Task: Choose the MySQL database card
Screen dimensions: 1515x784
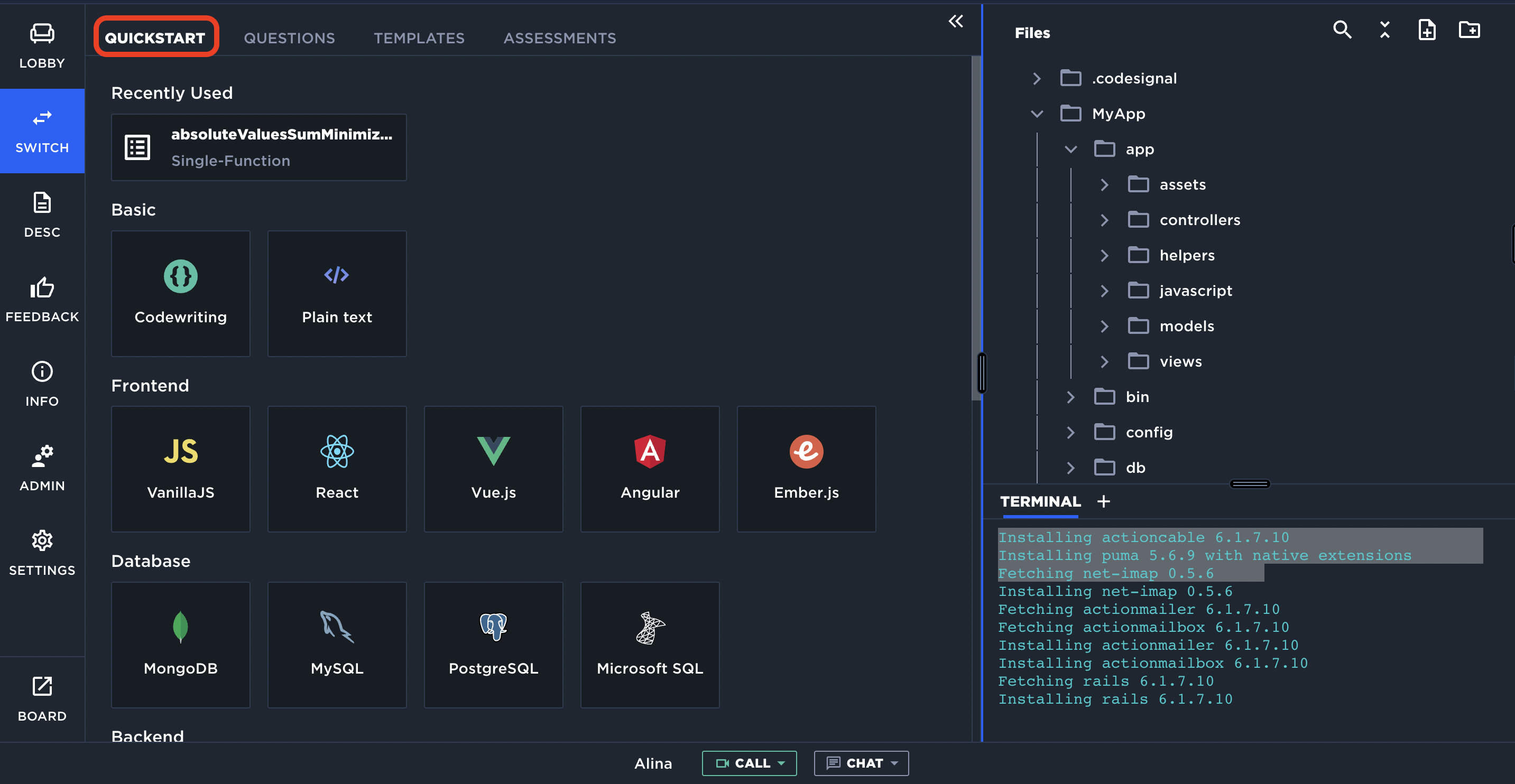Action: tap(337, 645)
